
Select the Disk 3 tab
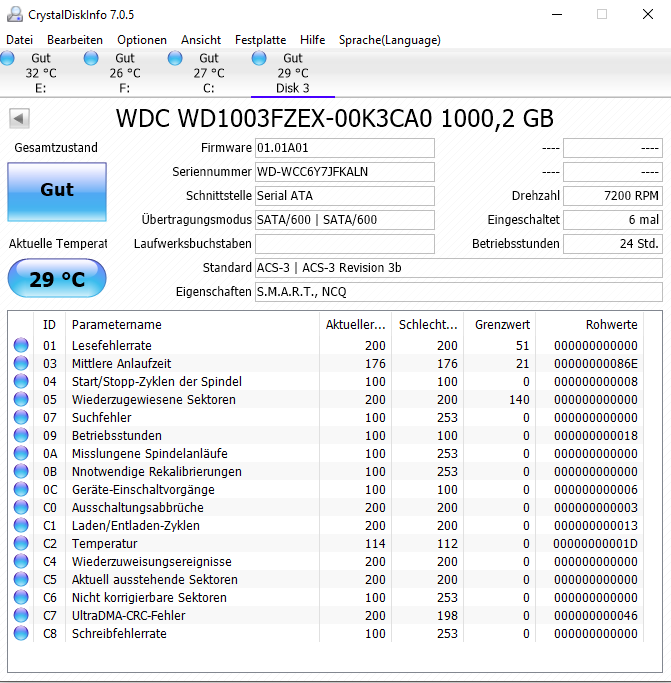click(x=293, y=73)
